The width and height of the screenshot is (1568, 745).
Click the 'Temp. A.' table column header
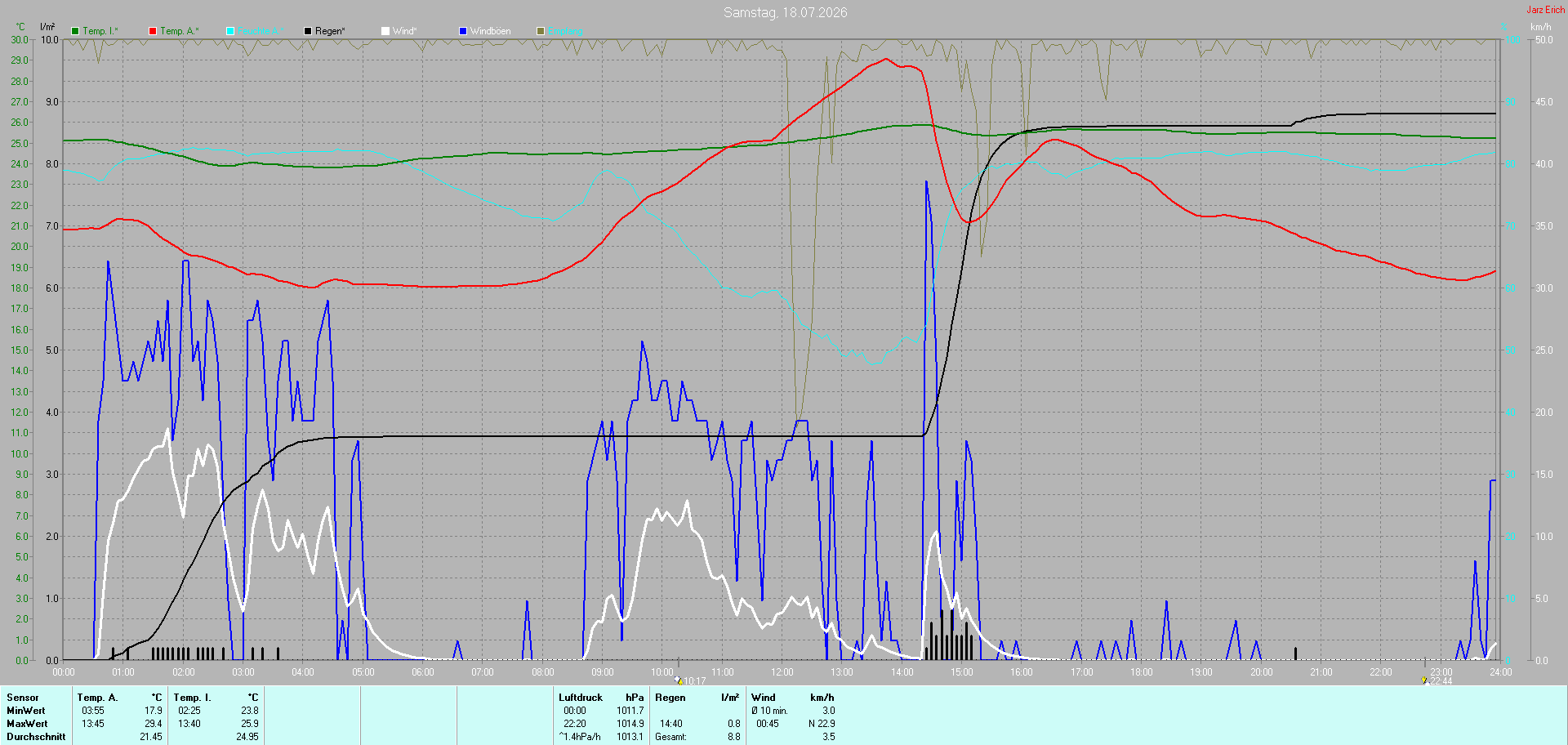[98, 698]
